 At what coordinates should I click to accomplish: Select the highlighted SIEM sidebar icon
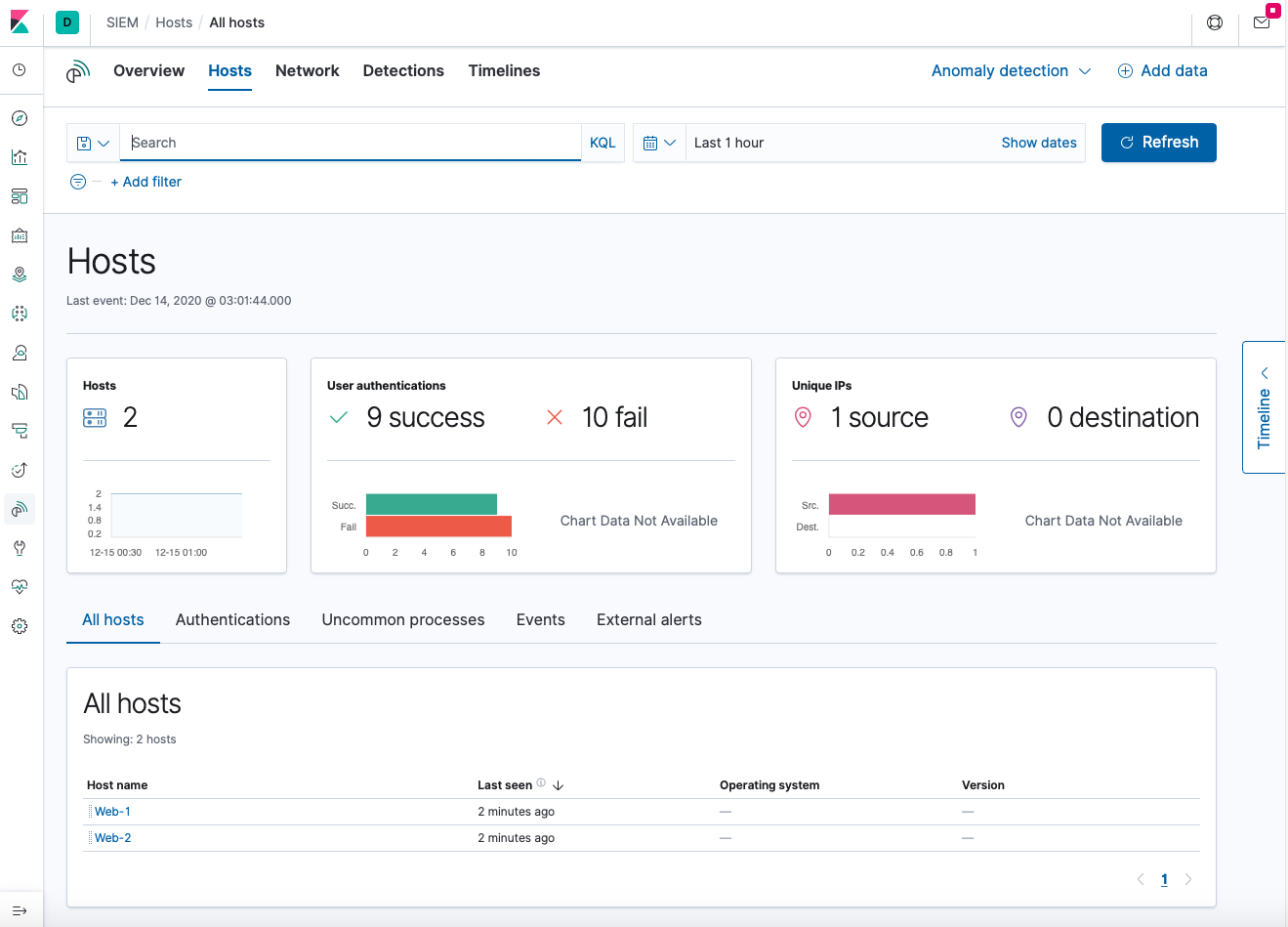tap(20, 509)
